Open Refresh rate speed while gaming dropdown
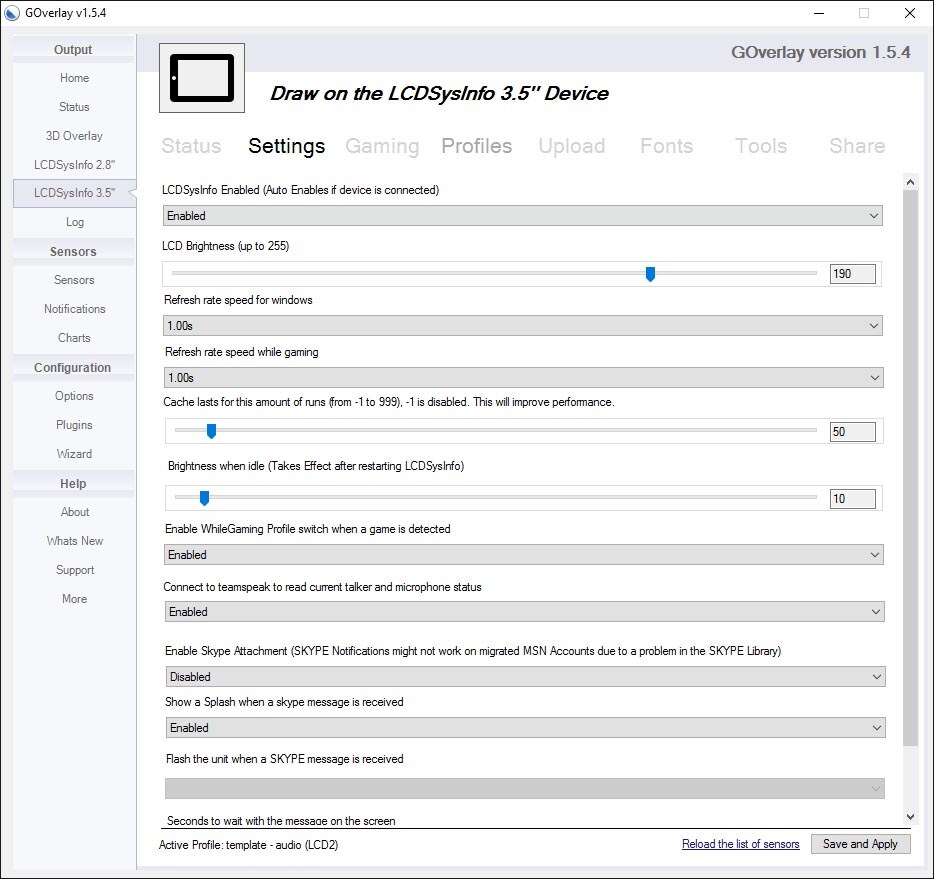Image resolution: width=934 pixels, height=879 pixels. coord(522,378)
